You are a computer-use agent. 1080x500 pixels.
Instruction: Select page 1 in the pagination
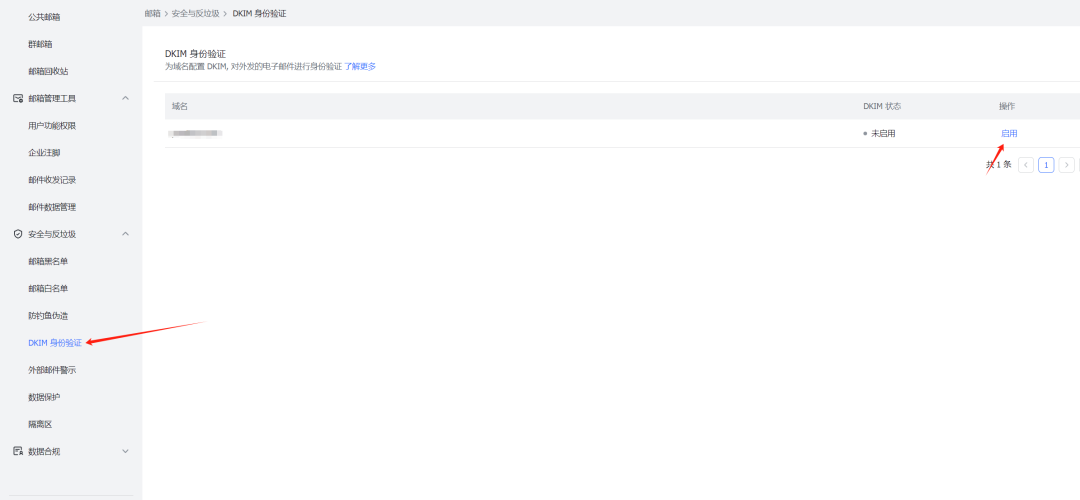pyautogui.click(x=1046, y=165)
